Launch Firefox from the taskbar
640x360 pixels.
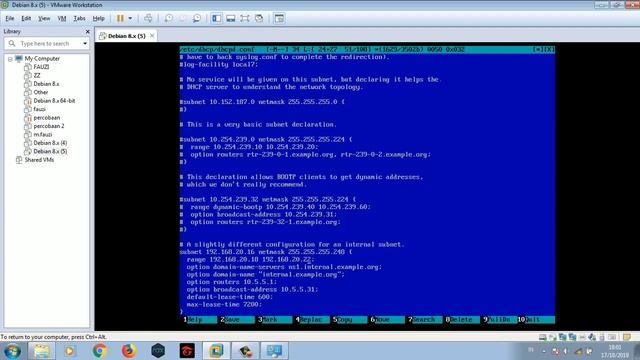pyautogui.click(x=129, y=351)
